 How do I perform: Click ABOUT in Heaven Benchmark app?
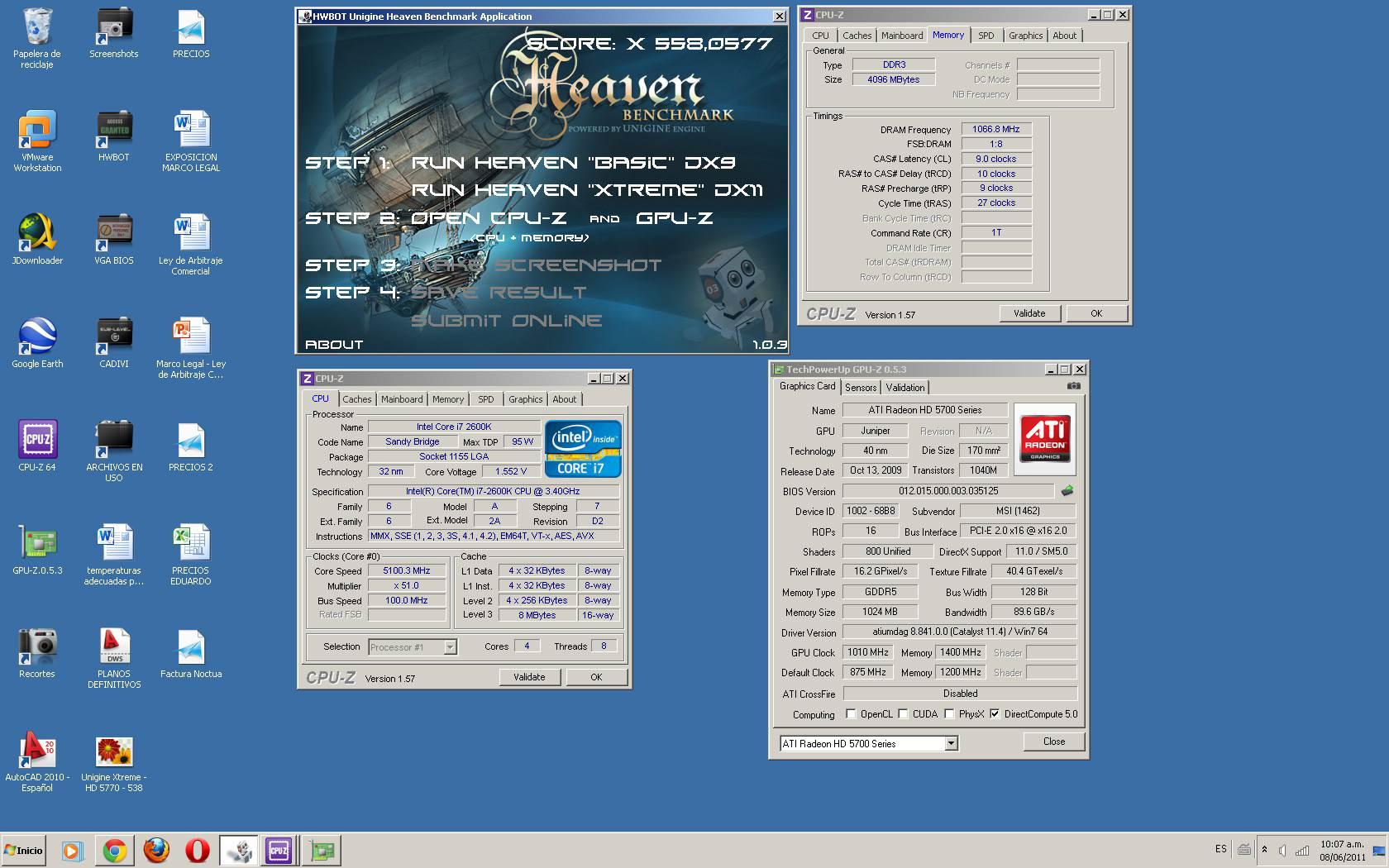point(334,344)
